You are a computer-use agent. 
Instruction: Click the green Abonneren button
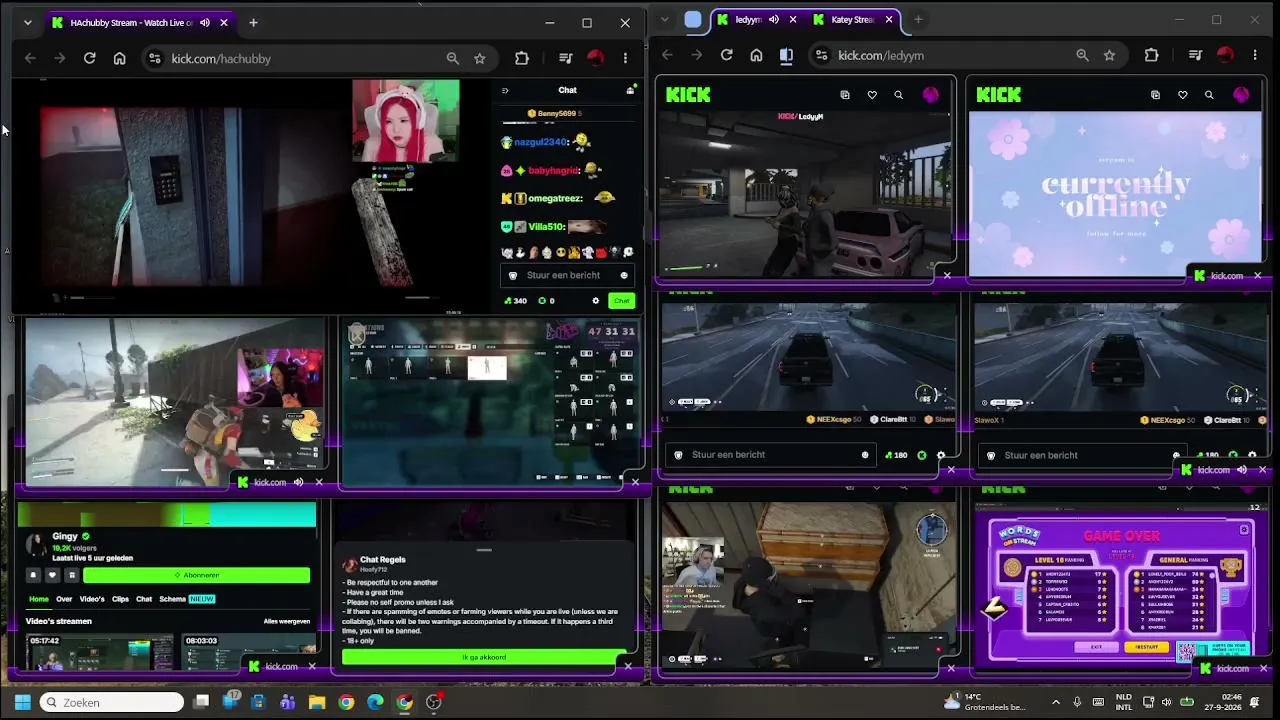coord(196,575)
